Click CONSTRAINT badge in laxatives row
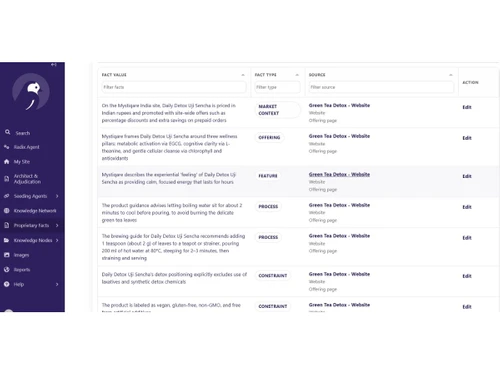This screenshot has width=500, height=375. (273, 275)
